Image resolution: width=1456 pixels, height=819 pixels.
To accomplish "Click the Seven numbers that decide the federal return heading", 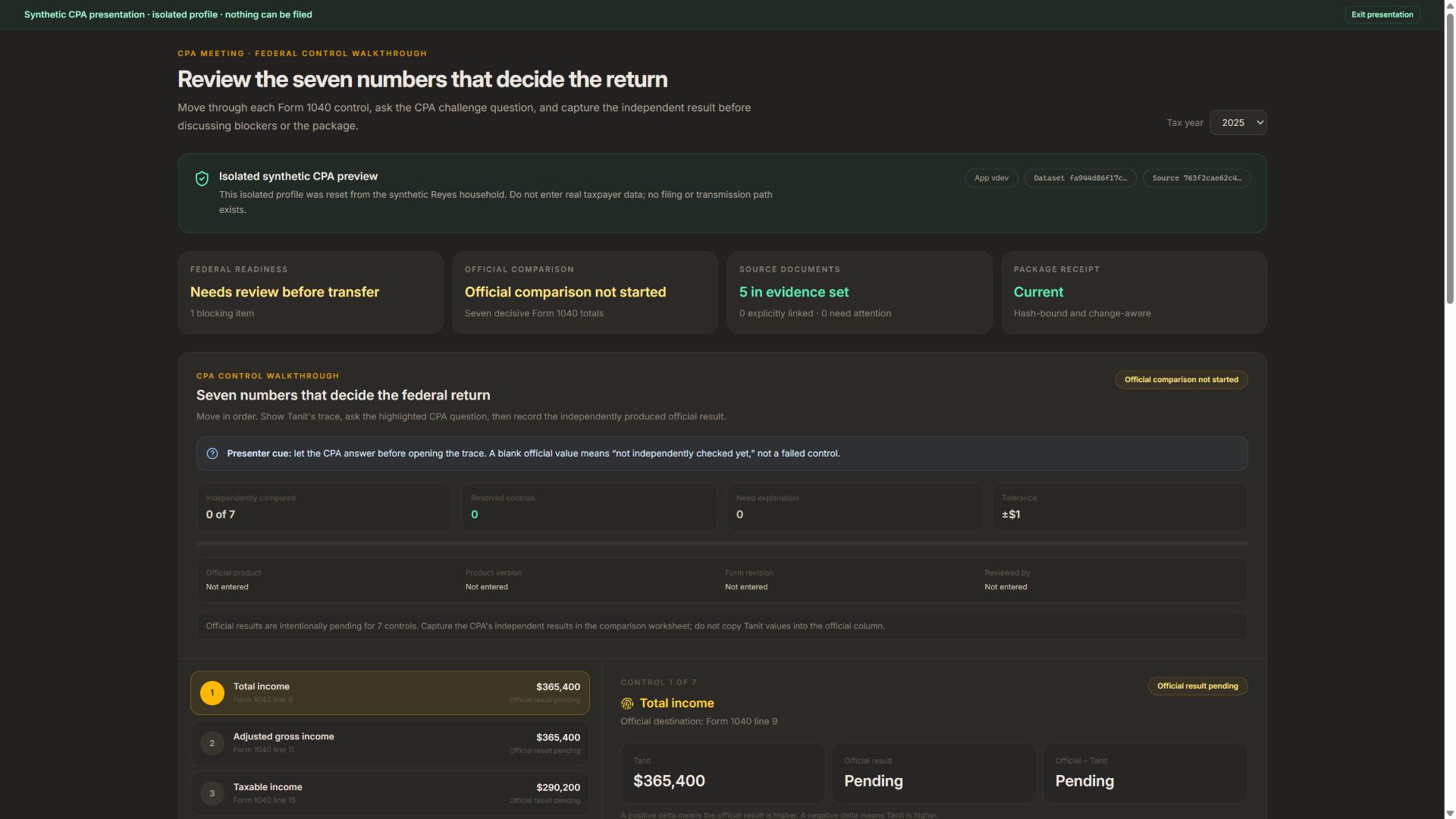I will [343, 395].
